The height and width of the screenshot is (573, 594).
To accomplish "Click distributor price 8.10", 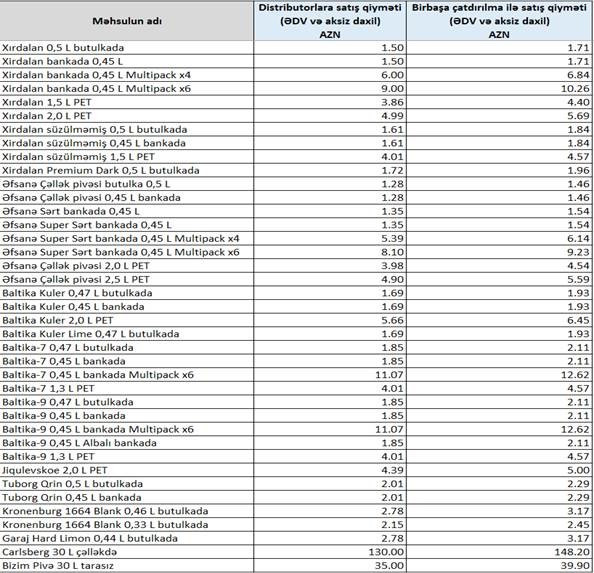I will coord(330,252).
